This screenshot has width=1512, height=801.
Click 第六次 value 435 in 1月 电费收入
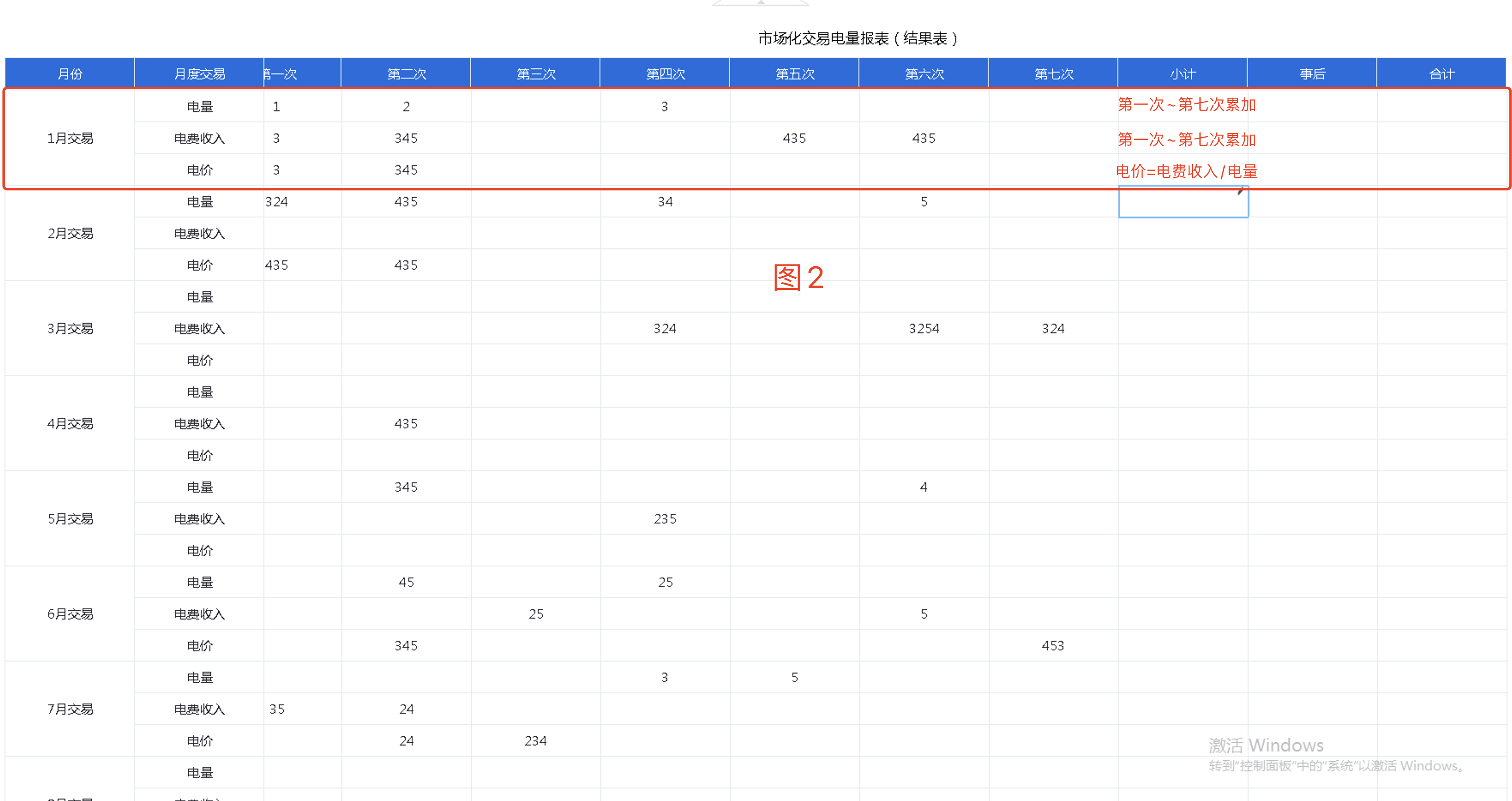click(x=924, y=139)
